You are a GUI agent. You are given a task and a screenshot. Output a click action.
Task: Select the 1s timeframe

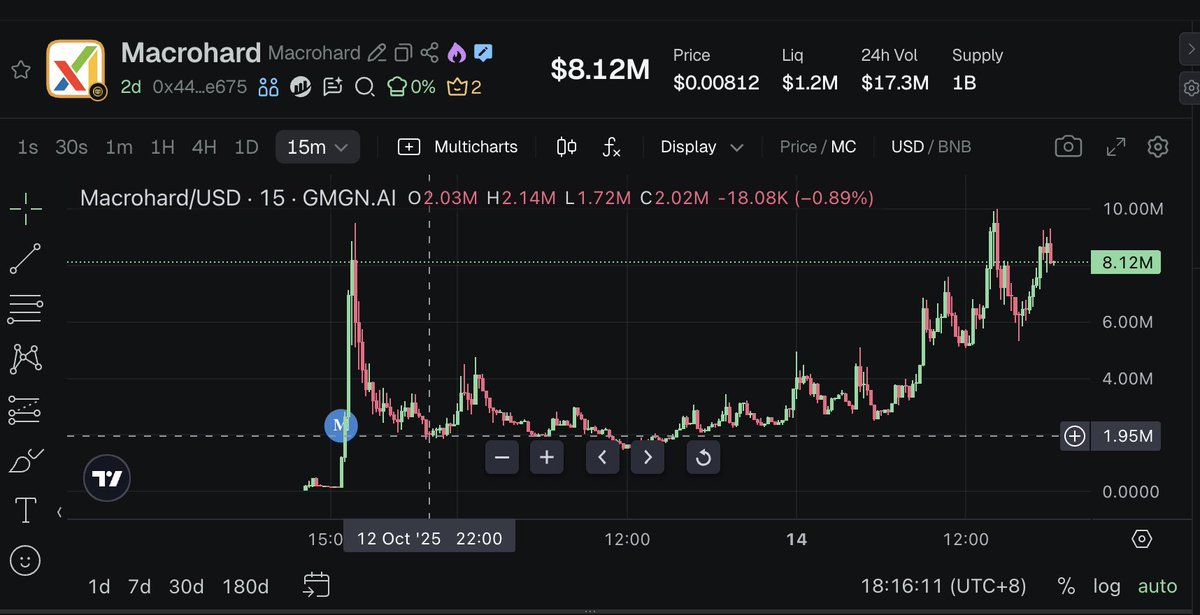(28, 147)
